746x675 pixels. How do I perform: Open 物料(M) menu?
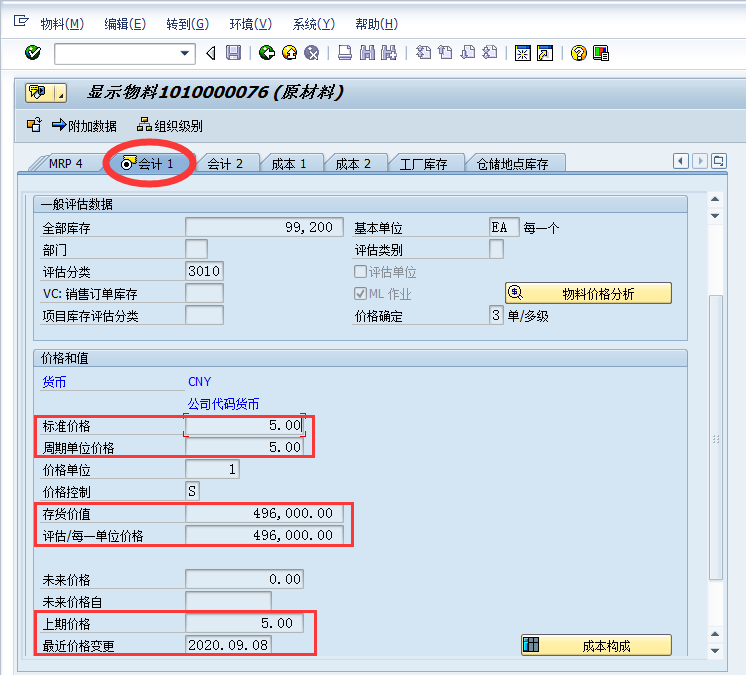(x=62, y=24)
